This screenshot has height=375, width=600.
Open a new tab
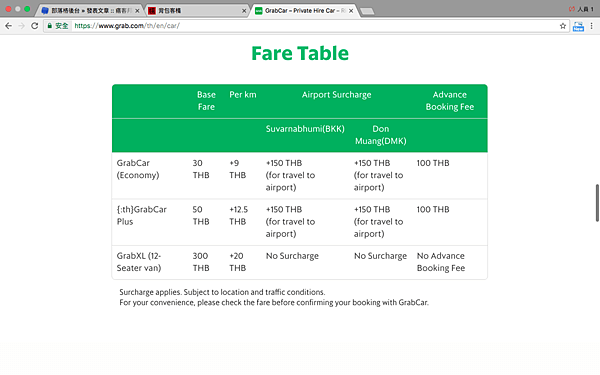coord(367,11)
